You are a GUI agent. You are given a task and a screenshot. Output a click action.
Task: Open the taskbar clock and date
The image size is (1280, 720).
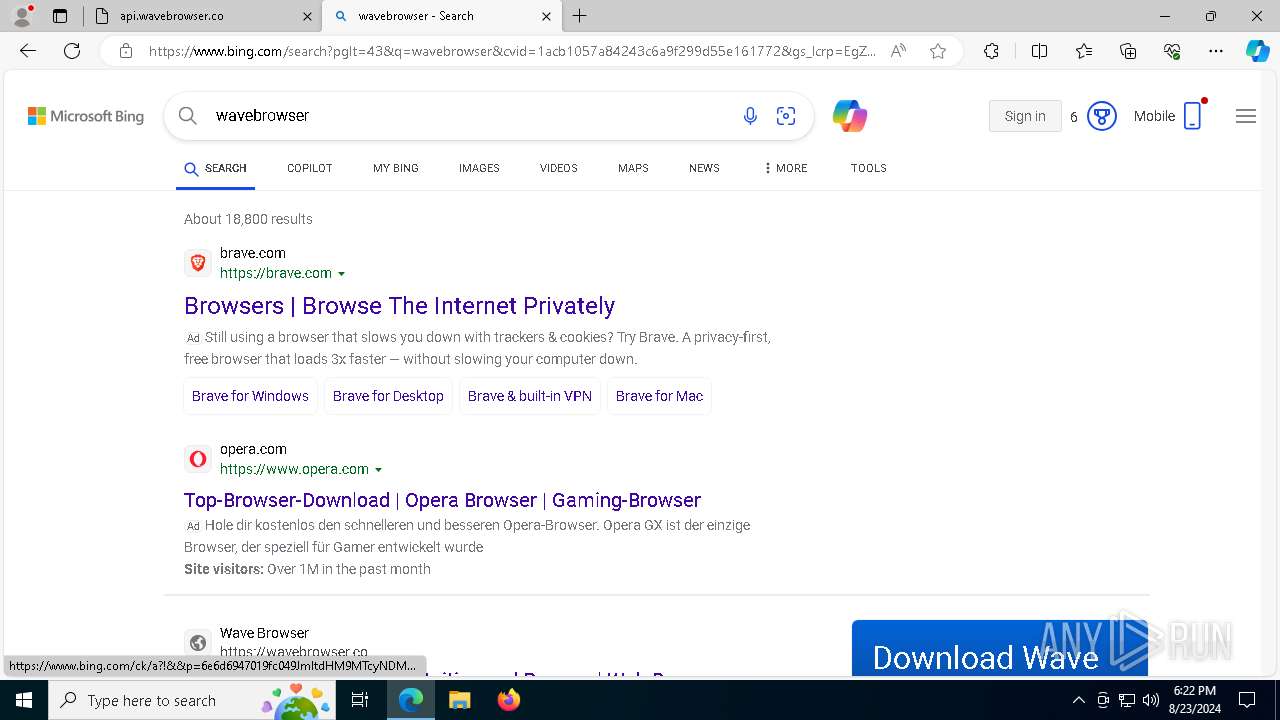(1195, 700)
